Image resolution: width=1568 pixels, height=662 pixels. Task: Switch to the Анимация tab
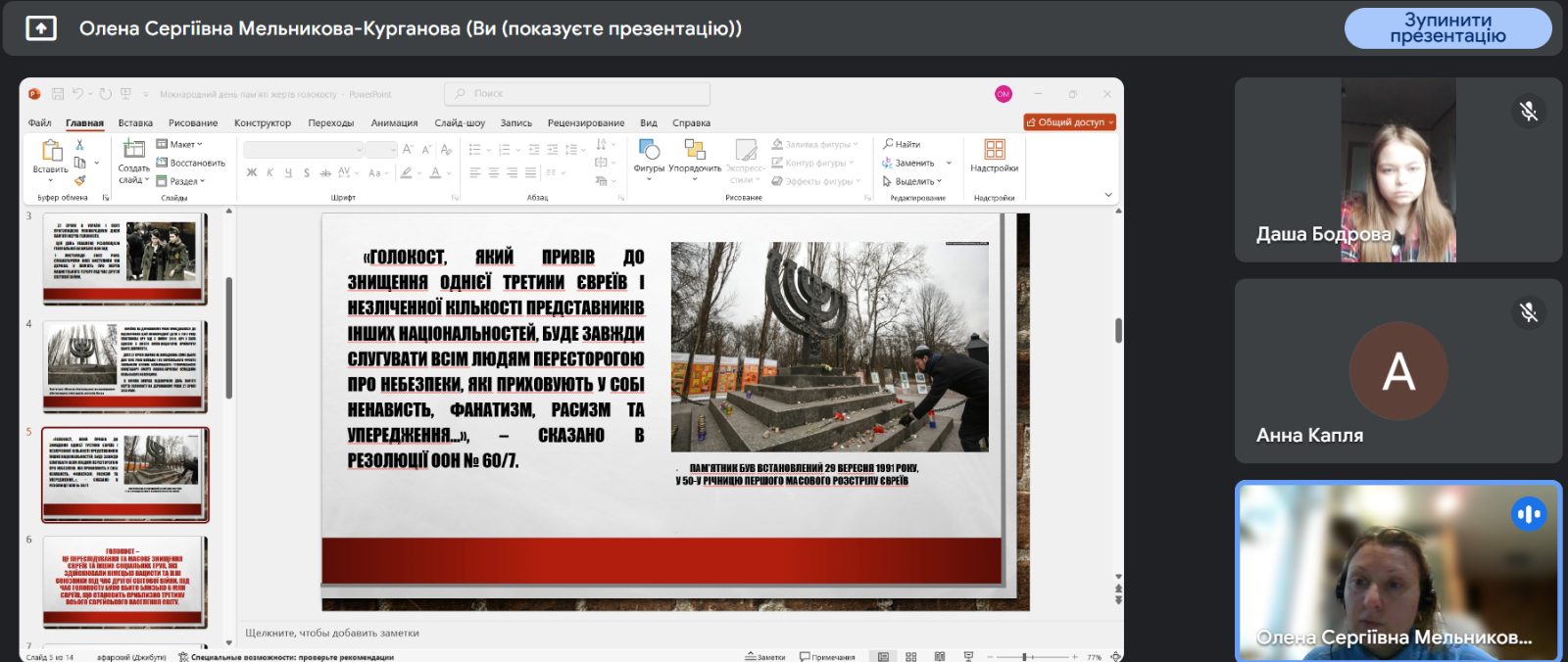pyautogui.click(x=394, y=123)
